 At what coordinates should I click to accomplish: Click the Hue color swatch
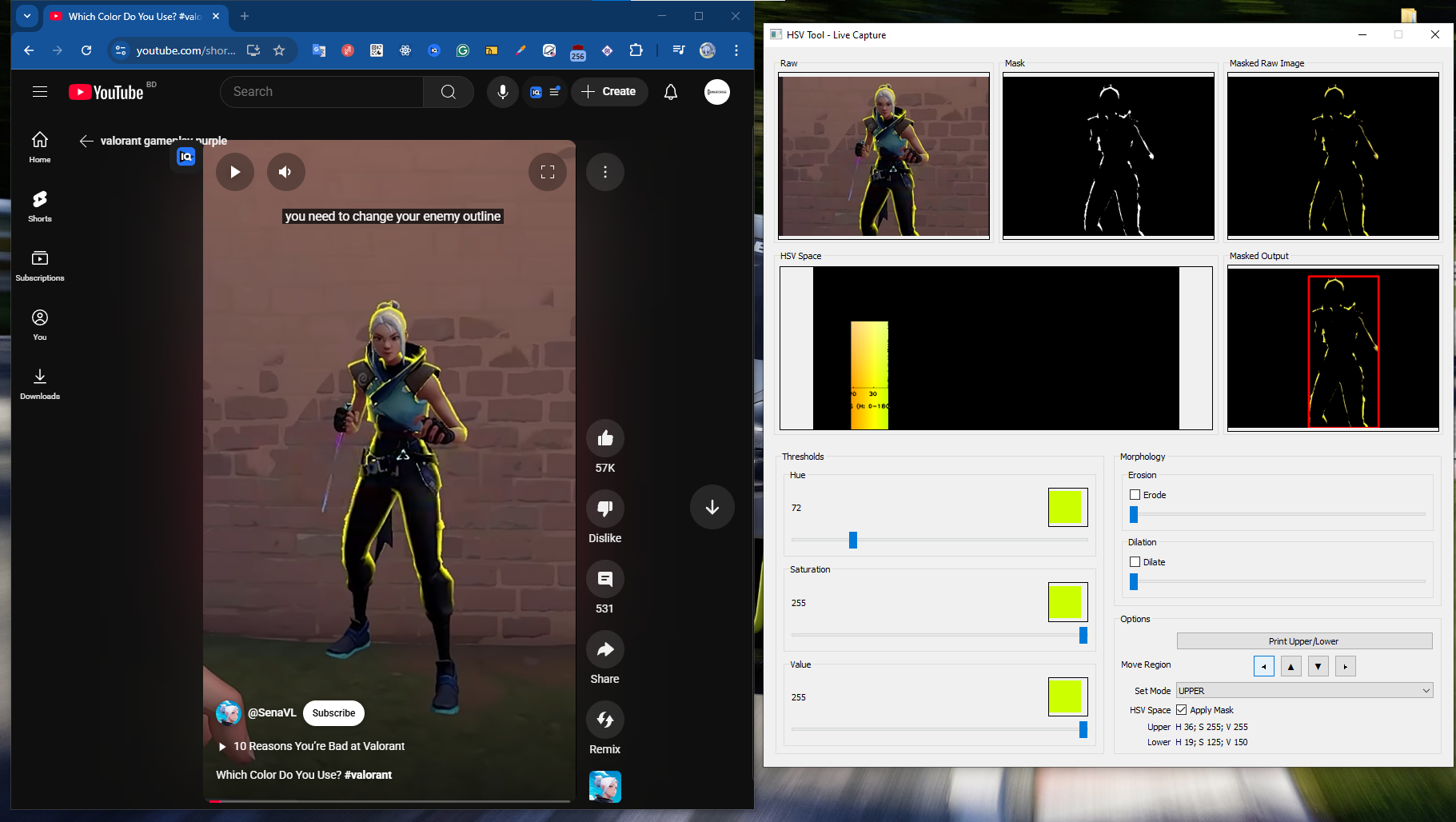coord(1067,507)
